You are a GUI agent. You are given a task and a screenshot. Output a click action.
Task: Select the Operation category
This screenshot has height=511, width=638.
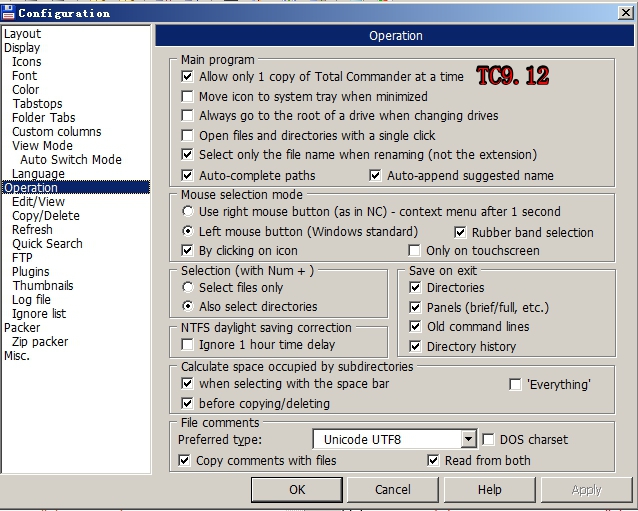coord(76,188)
